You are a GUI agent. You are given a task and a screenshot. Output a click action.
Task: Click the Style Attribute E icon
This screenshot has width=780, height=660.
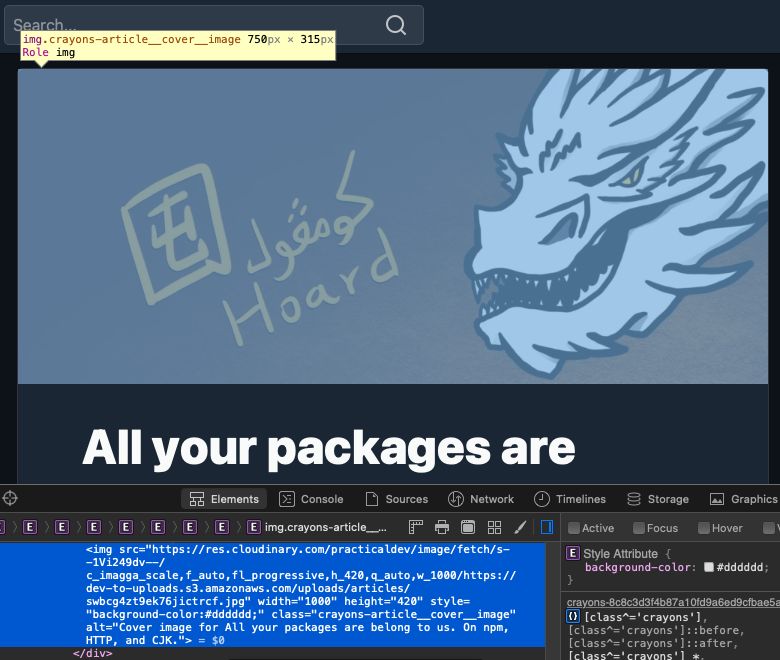click(573, 554)
